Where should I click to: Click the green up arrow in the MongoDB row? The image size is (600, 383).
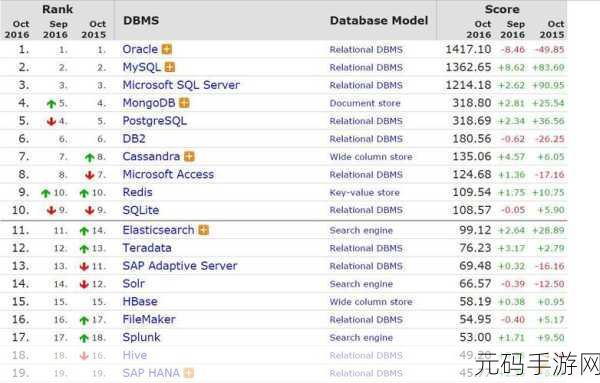tap(51, 104)
